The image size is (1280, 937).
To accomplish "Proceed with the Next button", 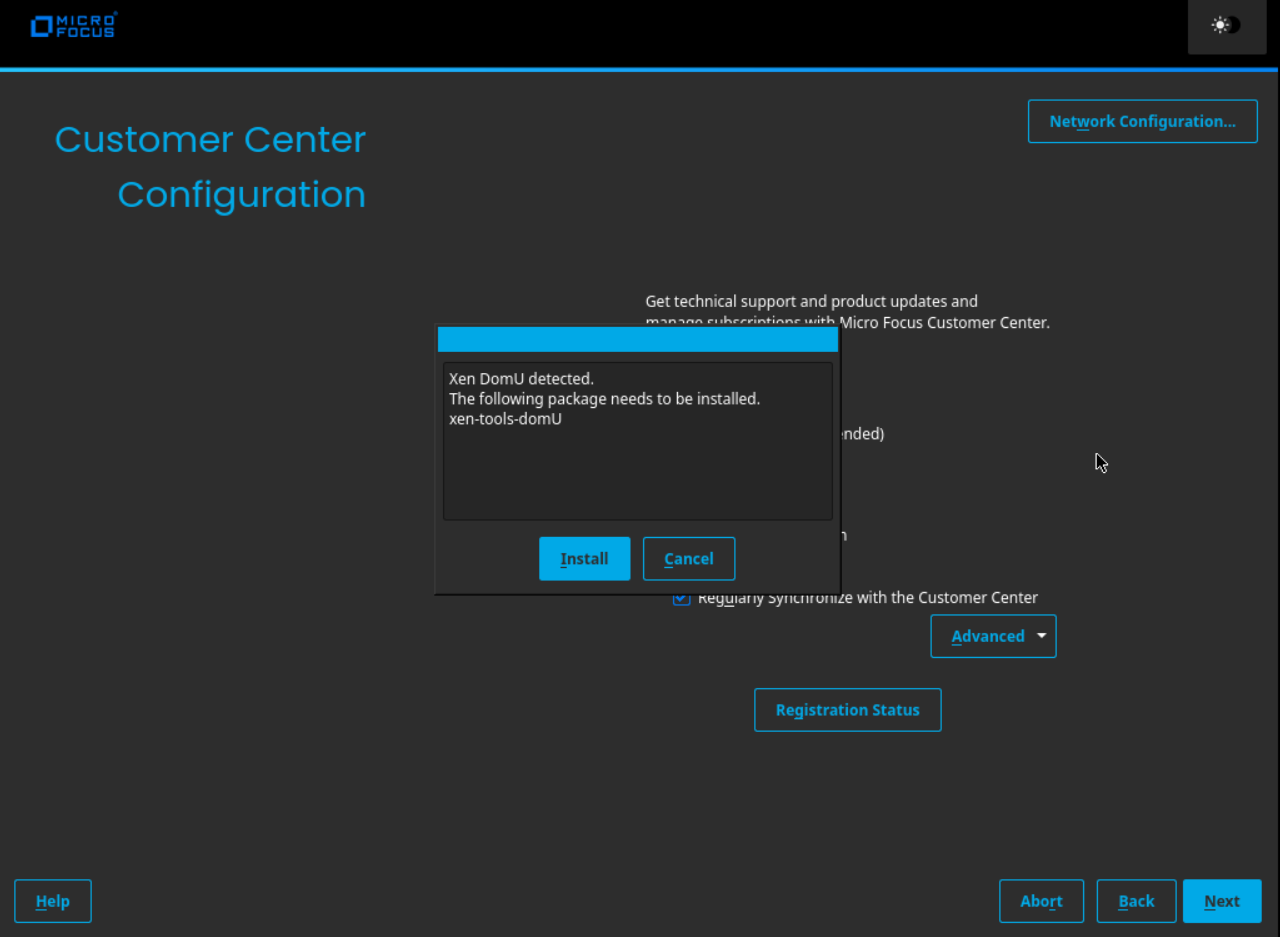I will (1221, 901).
